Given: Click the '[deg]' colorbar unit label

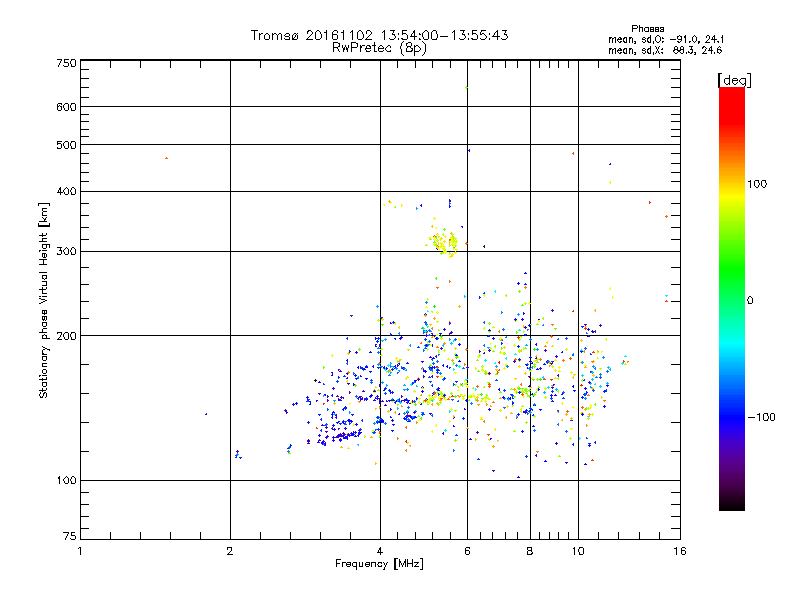Looking at the screenshot, I should (x=734, y=80).
